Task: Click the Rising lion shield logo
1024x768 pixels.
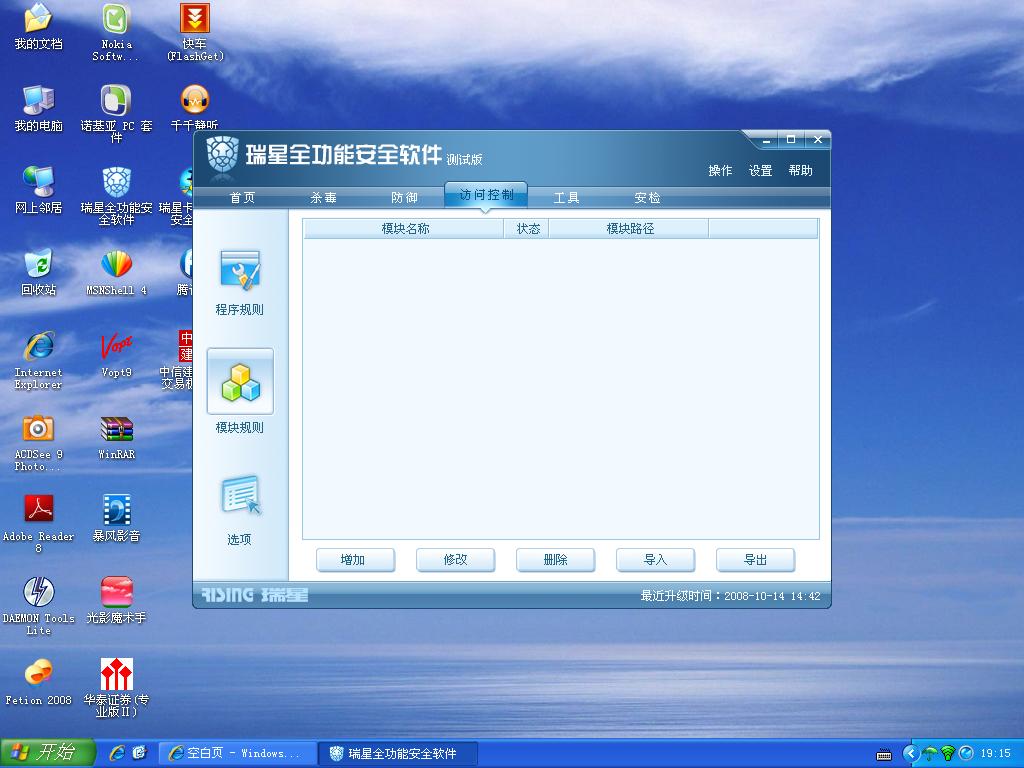Action: [222, 155]
